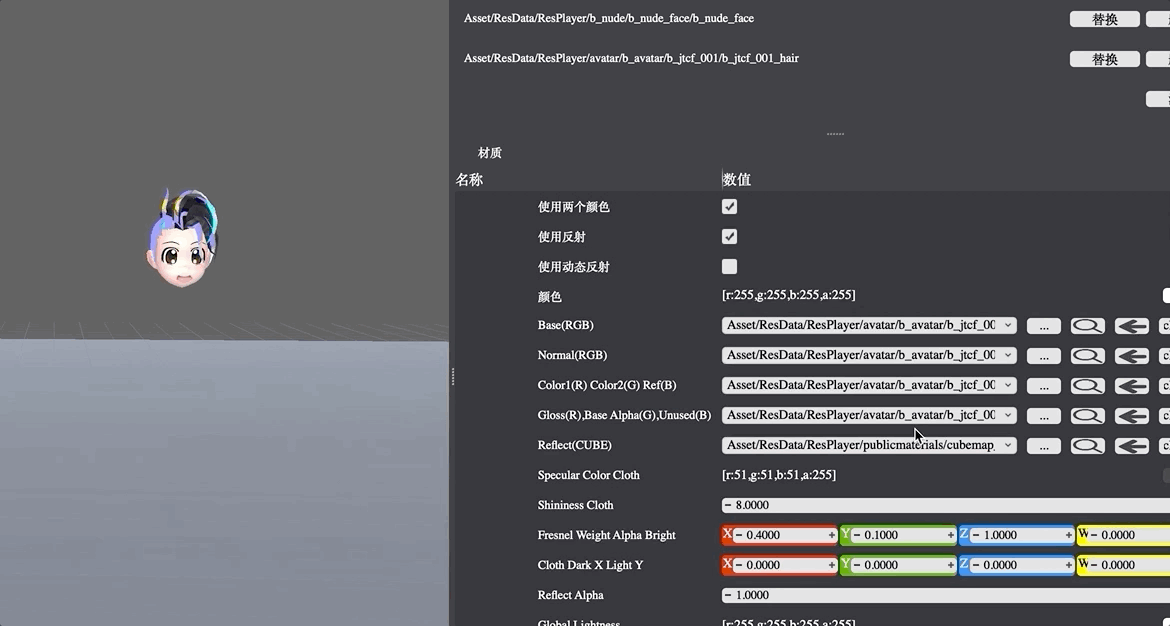Click the Reflect Alpha slider bar
Image resolution: width=1170 pixels, height=626 pixels.
pyautogui.click(x=945, y=595)
